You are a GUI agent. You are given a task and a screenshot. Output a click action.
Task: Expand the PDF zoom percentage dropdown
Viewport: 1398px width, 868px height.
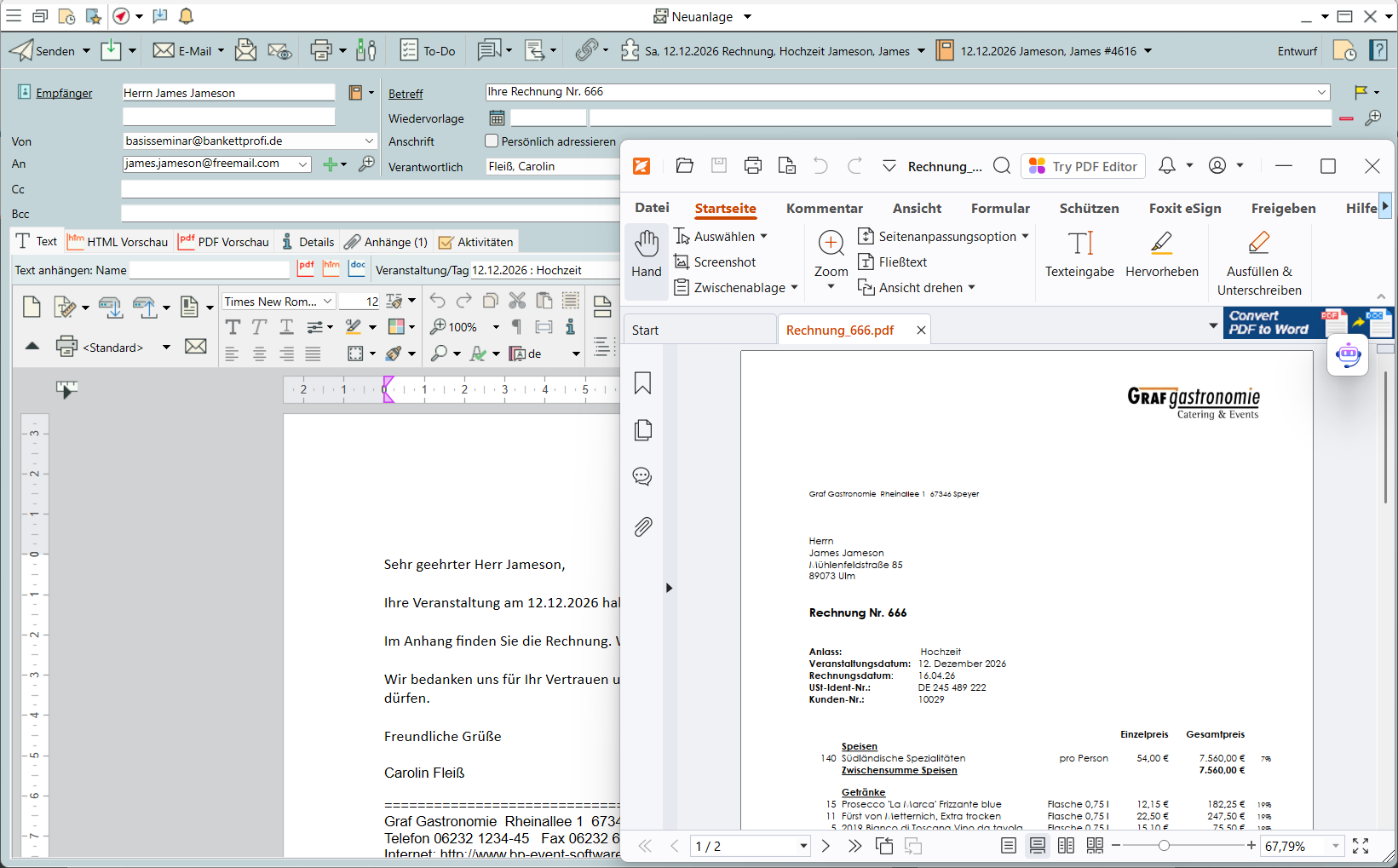click(x=1335, y=846)
